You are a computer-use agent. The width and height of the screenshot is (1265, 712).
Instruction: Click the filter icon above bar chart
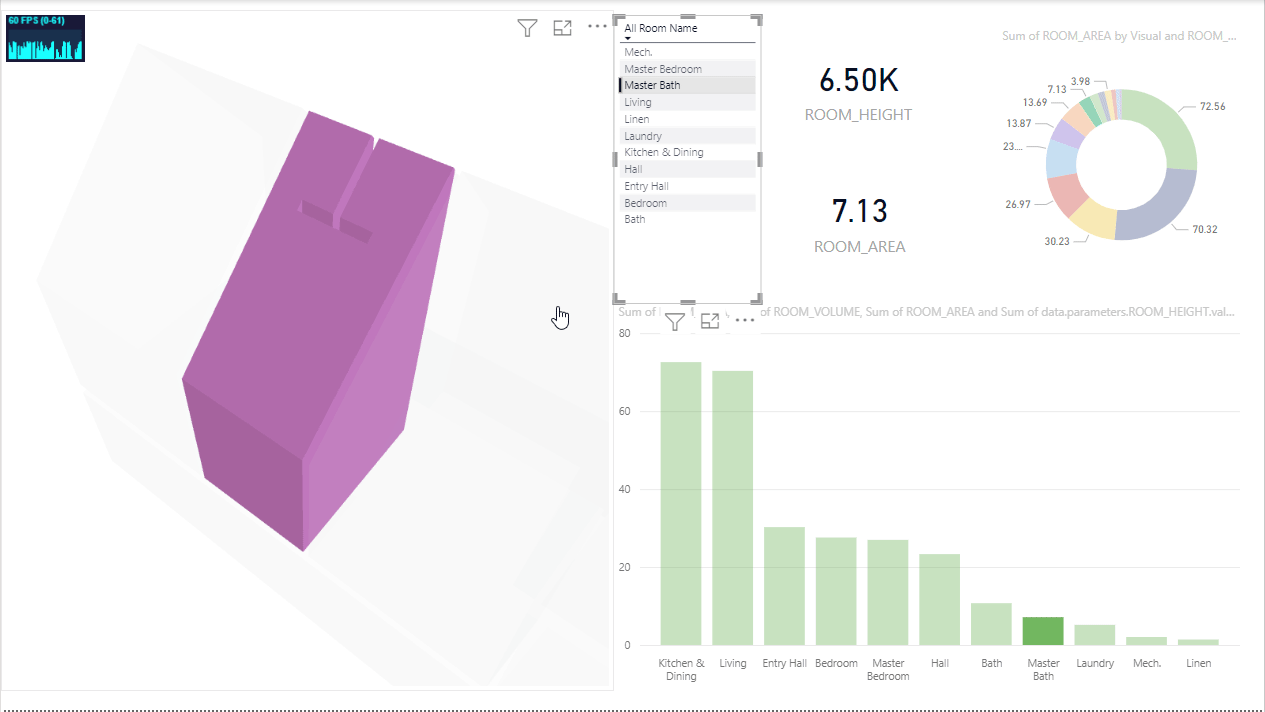point(675,321)
